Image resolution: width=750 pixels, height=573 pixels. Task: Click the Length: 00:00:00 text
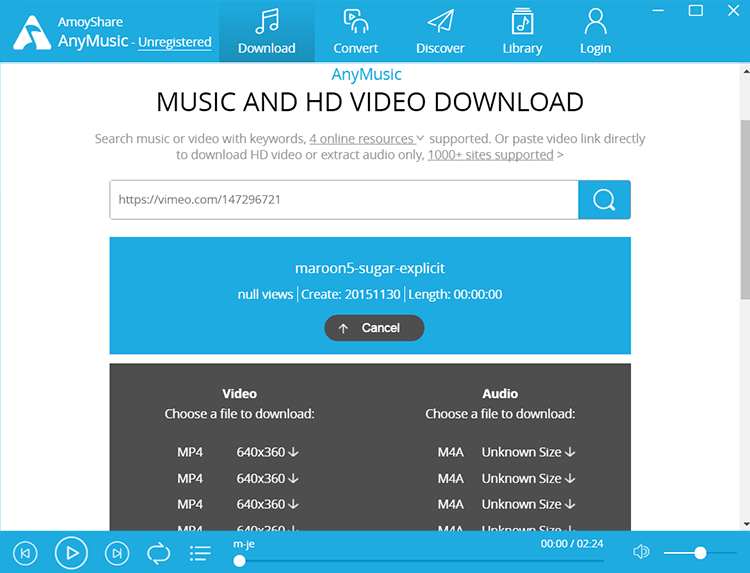point(455,294)
